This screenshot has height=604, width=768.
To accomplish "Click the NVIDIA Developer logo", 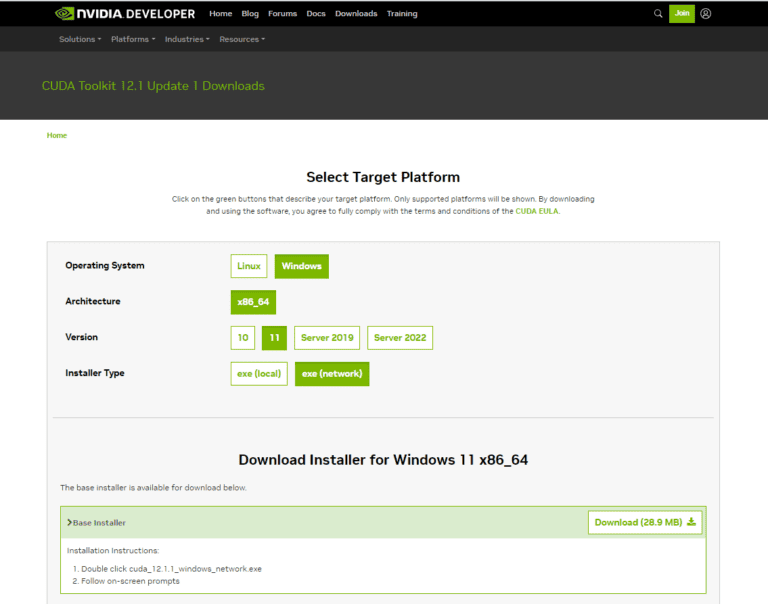I will [125, 14].
